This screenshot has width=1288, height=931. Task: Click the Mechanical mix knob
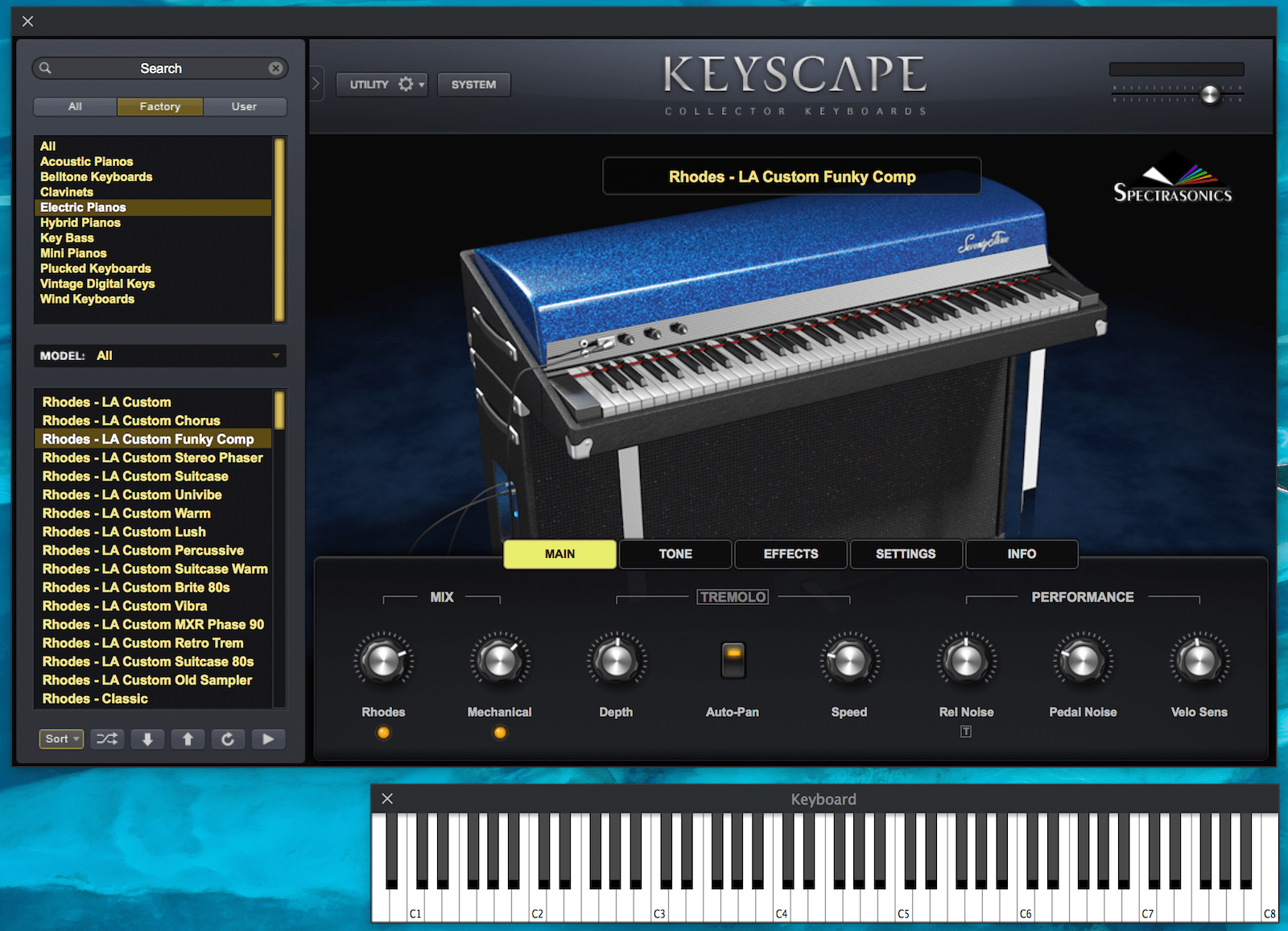tap(500, 660)
